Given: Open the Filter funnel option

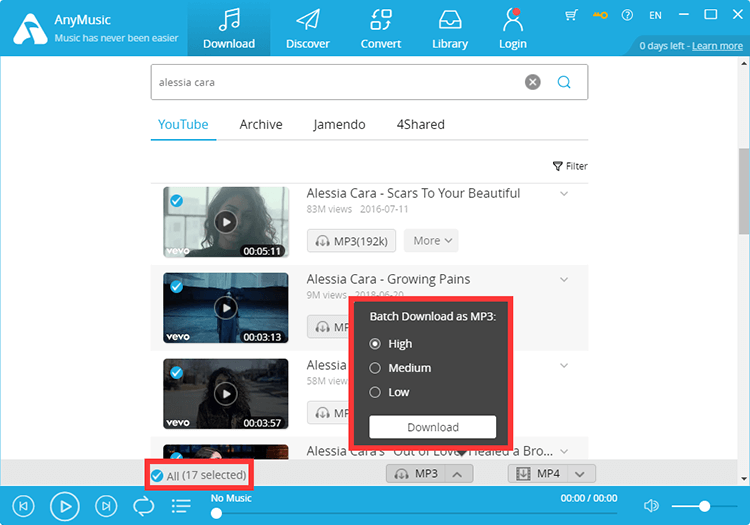Looking at the screenshot, I should pyautogui.click(x=570, y=166).
